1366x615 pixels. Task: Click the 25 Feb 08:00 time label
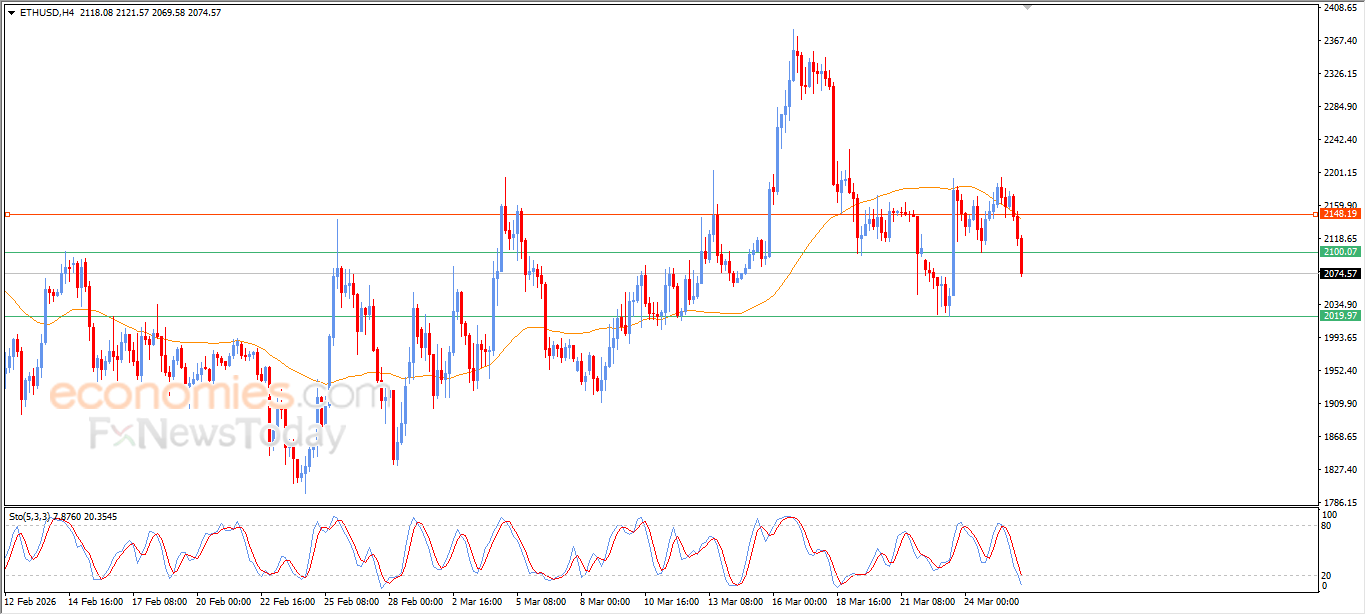pos(353,602)
